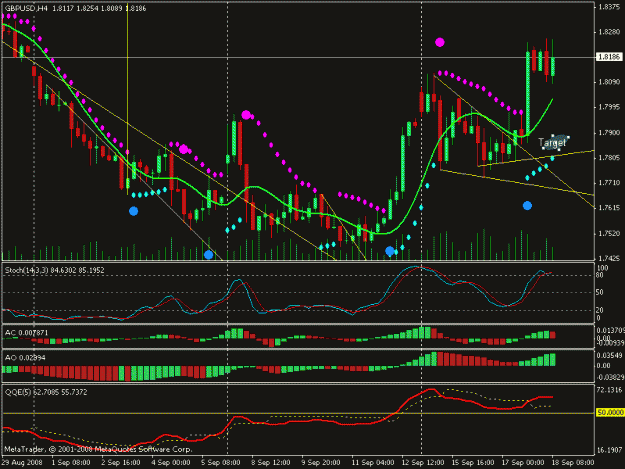
Task: Click the QQE scale value 16.1907
Action: pyautogui.click(x=609, y=450)
